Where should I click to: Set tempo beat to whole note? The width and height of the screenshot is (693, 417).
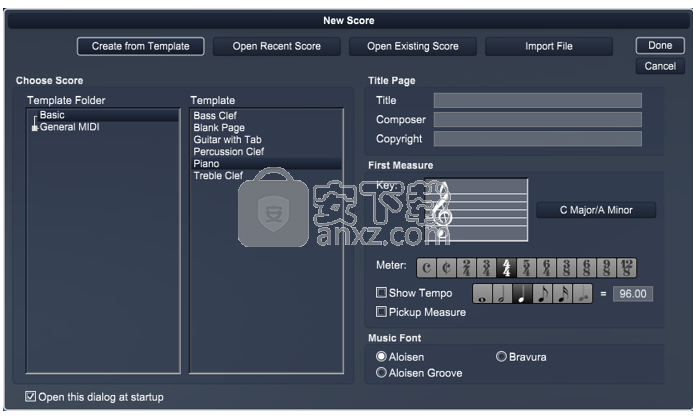(482, 294)
